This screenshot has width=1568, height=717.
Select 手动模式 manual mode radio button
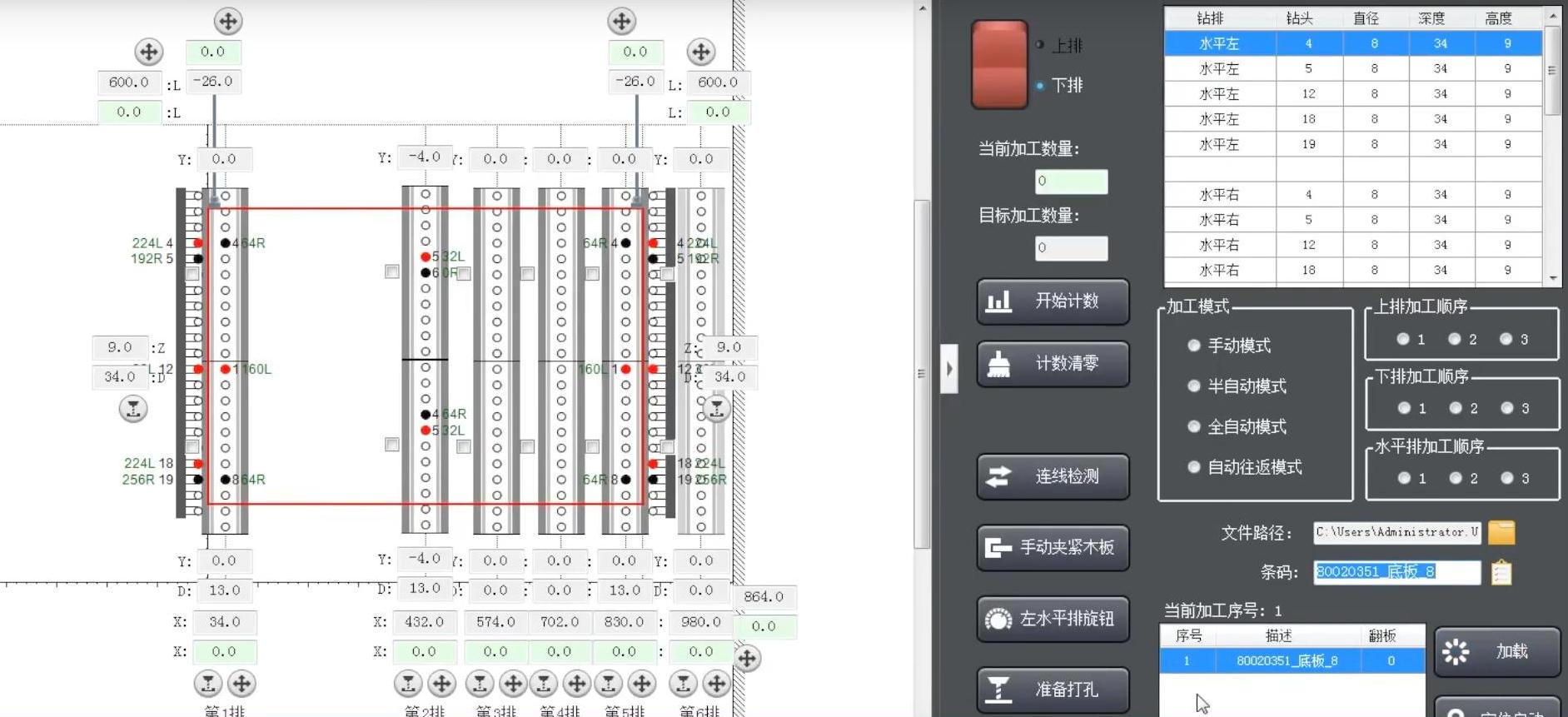pos(1194,346)
